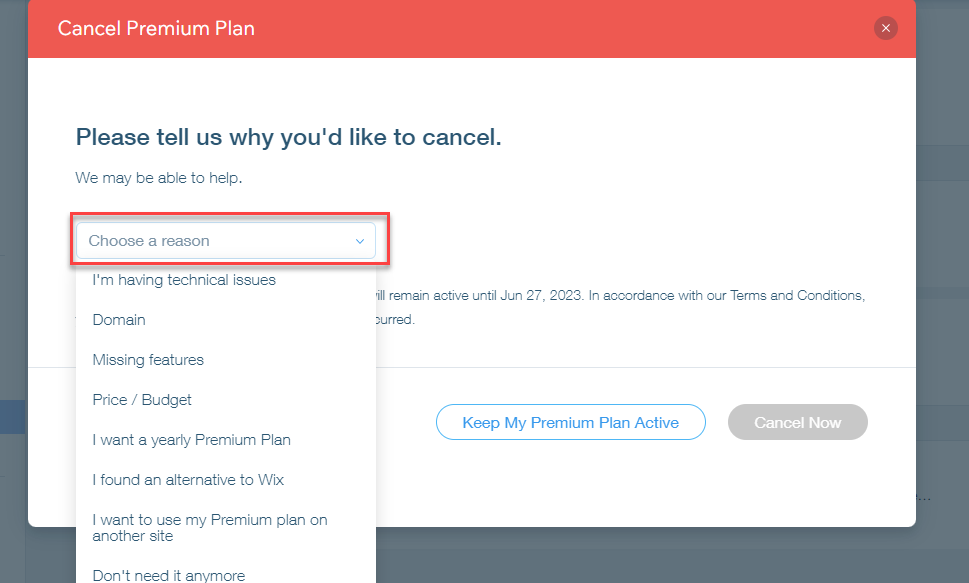Click the Cancel Premium Plan header title
This screenshot has width=969, height=583.
[x=156, y=28]
